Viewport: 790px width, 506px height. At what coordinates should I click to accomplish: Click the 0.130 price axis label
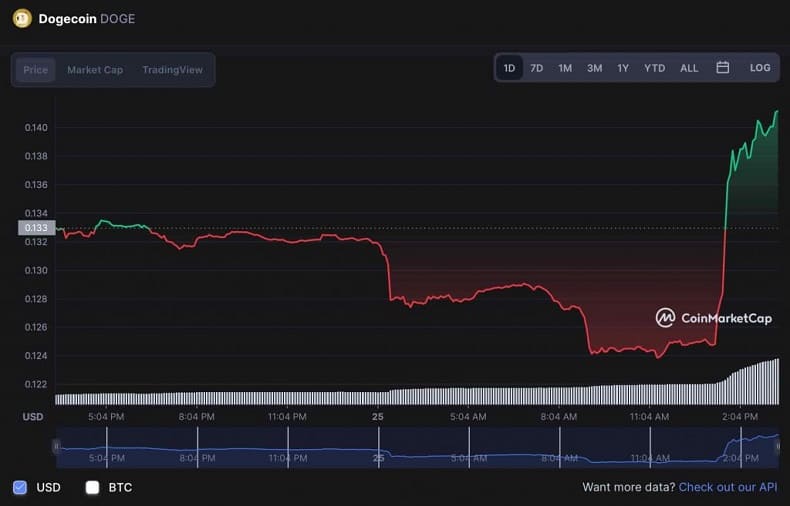36,270
